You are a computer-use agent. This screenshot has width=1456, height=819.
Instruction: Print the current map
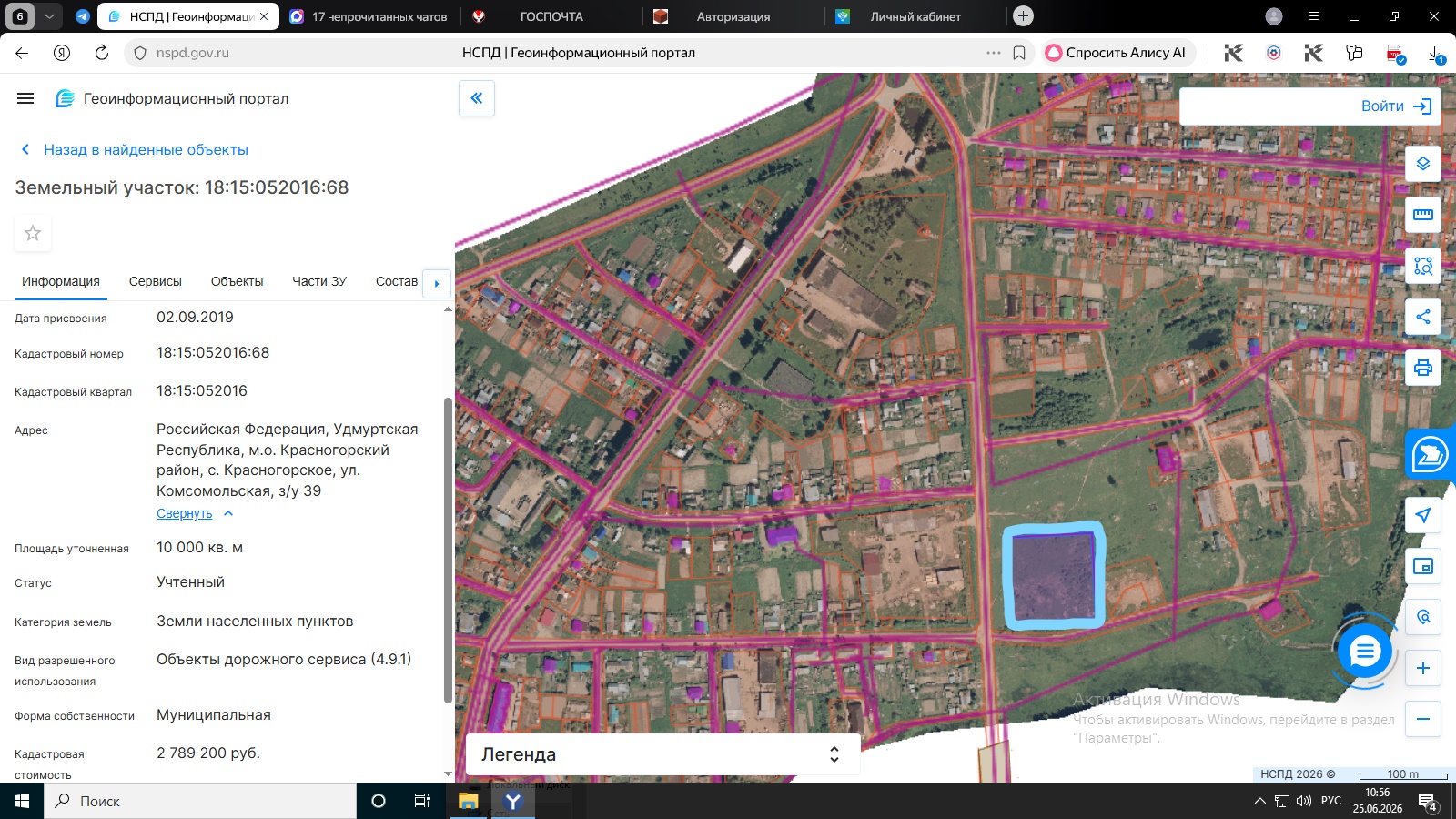coord(1423,368)
